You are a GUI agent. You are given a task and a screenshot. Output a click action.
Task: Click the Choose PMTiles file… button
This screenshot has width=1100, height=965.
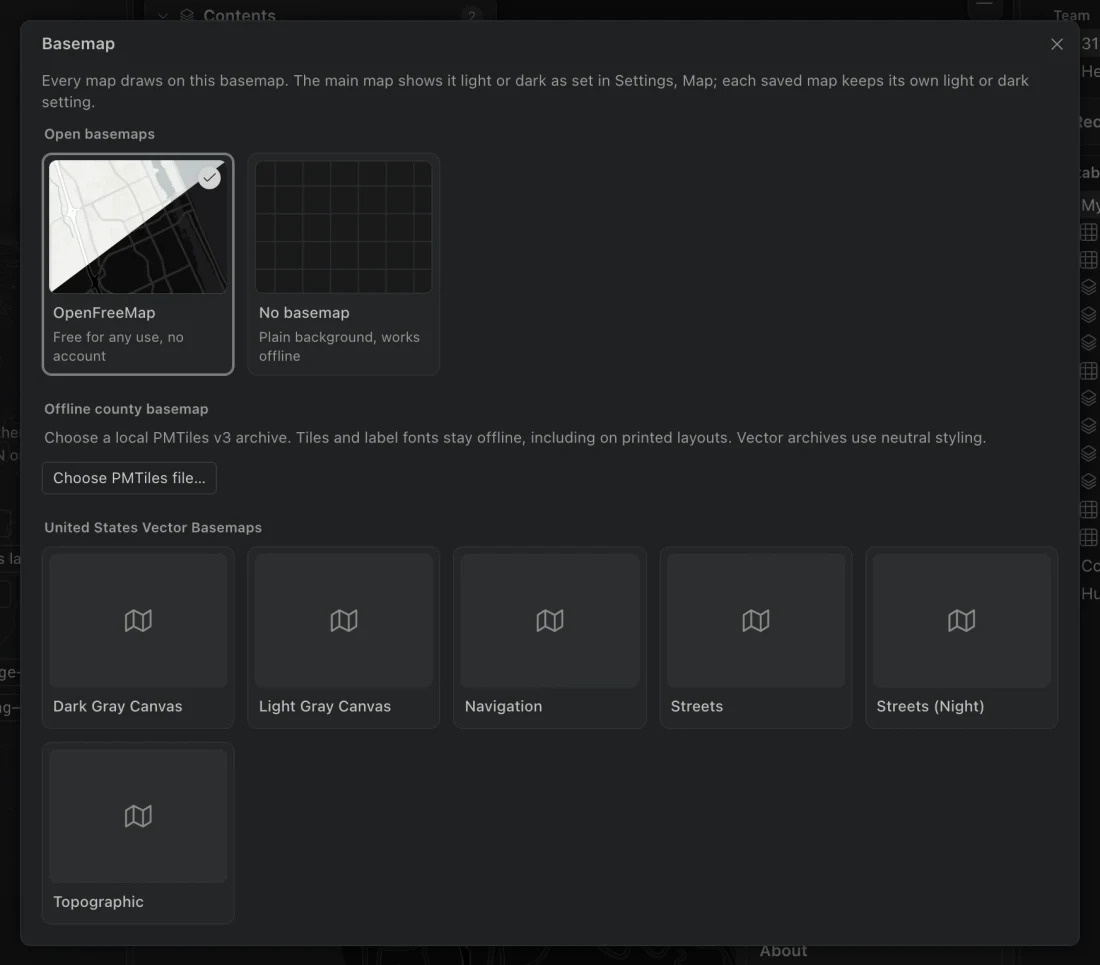[x=129, y=478]
